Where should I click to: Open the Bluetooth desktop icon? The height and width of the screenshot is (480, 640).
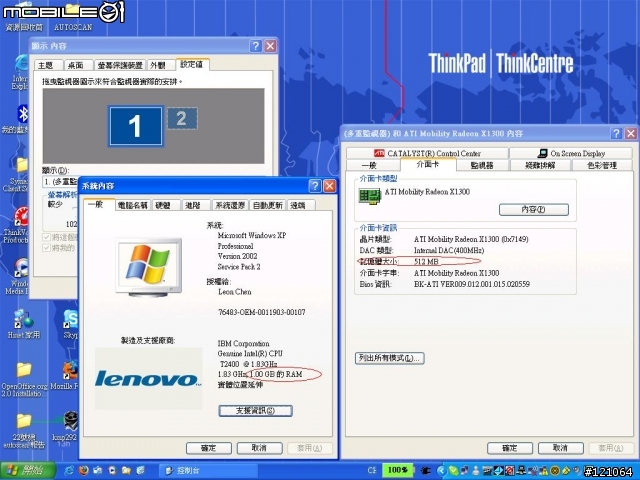(22, 113)
